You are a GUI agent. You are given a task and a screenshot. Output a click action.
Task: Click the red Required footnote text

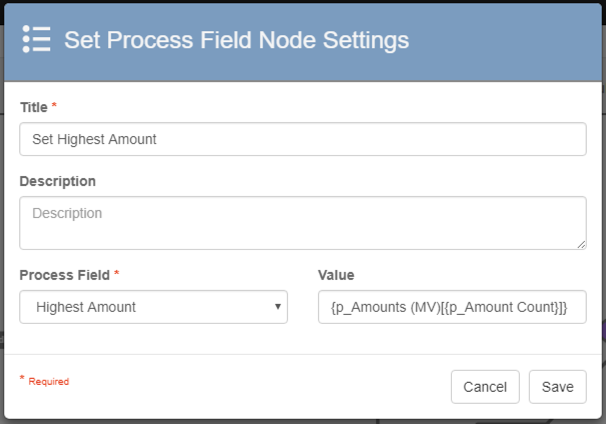[x=49, y=382]
